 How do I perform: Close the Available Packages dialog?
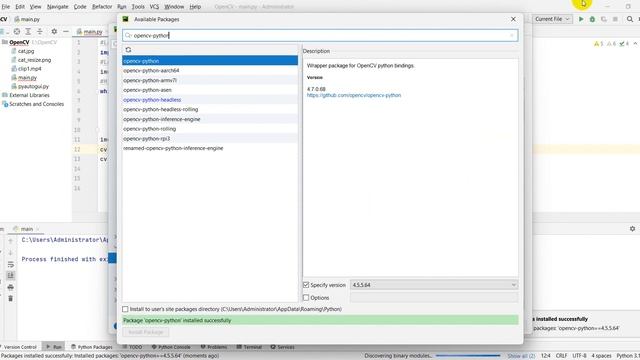[513, 19]
